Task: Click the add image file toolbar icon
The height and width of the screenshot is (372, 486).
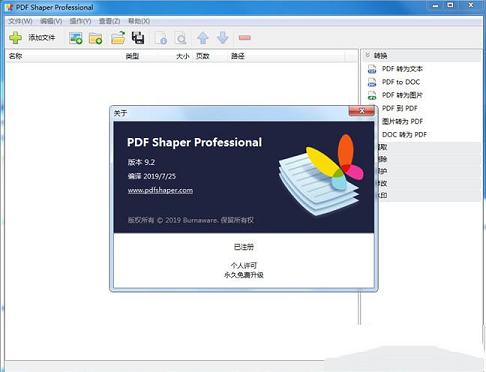Action: click(76, 38)
